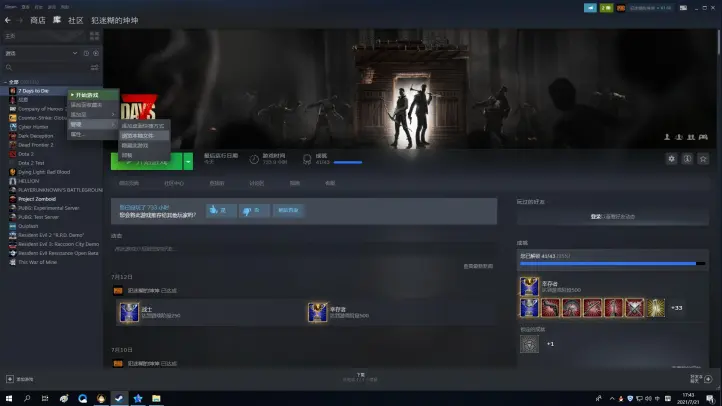Expand the 添加至 submenu
Image resolution: width=722 pixels, height=406 pixels.
coord(93,115)
